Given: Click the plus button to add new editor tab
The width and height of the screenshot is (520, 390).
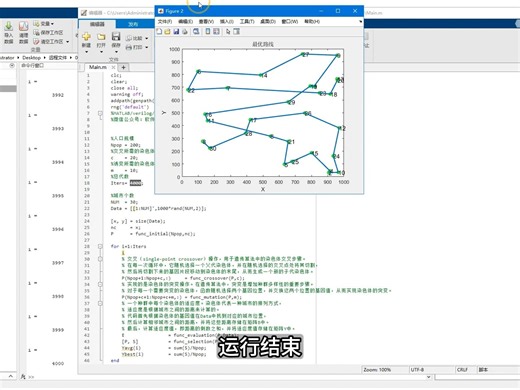Looking at the screenshot, I should click(x=123, y=67).
